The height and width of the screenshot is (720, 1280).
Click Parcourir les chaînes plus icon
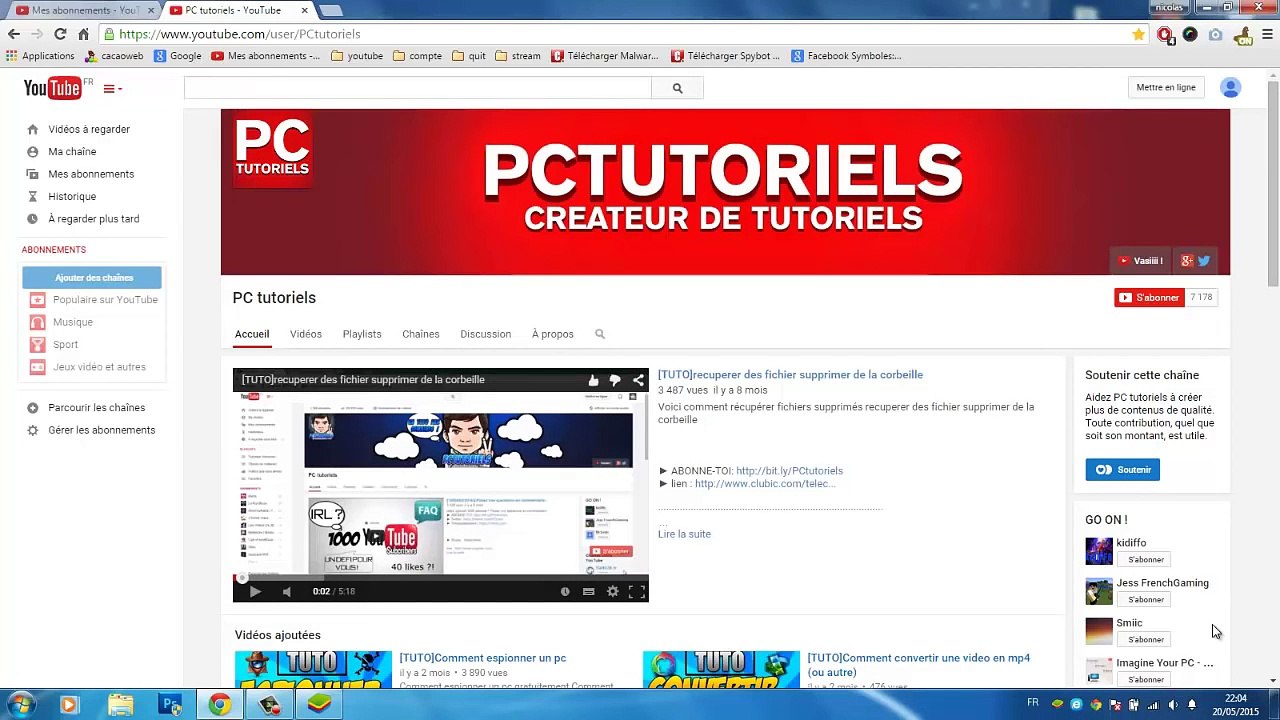click(33, 408)
